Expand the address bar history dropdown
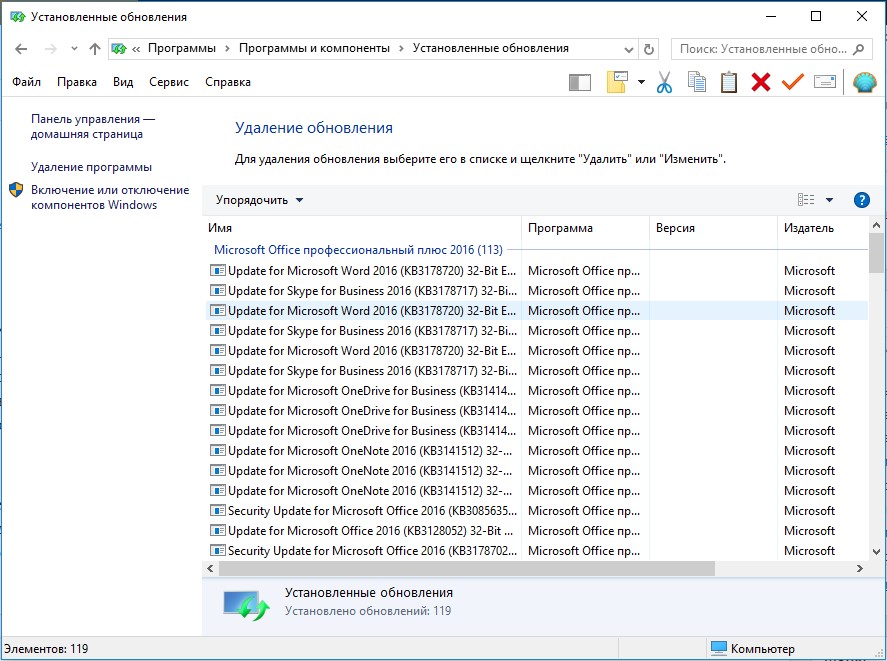 (628, 50)
